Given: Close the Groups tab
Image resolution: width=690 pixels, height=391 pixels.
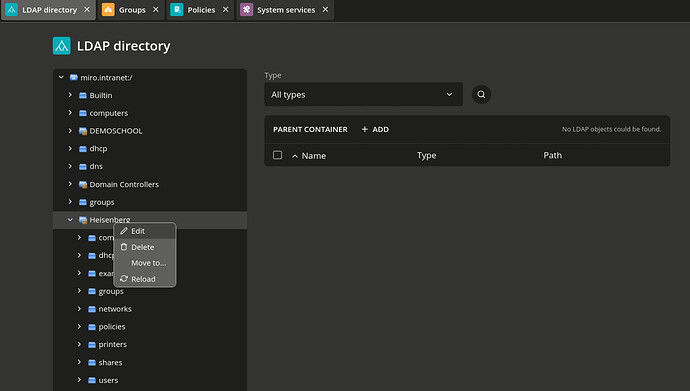Looking at the screenshot, I should tap(156, 9).
